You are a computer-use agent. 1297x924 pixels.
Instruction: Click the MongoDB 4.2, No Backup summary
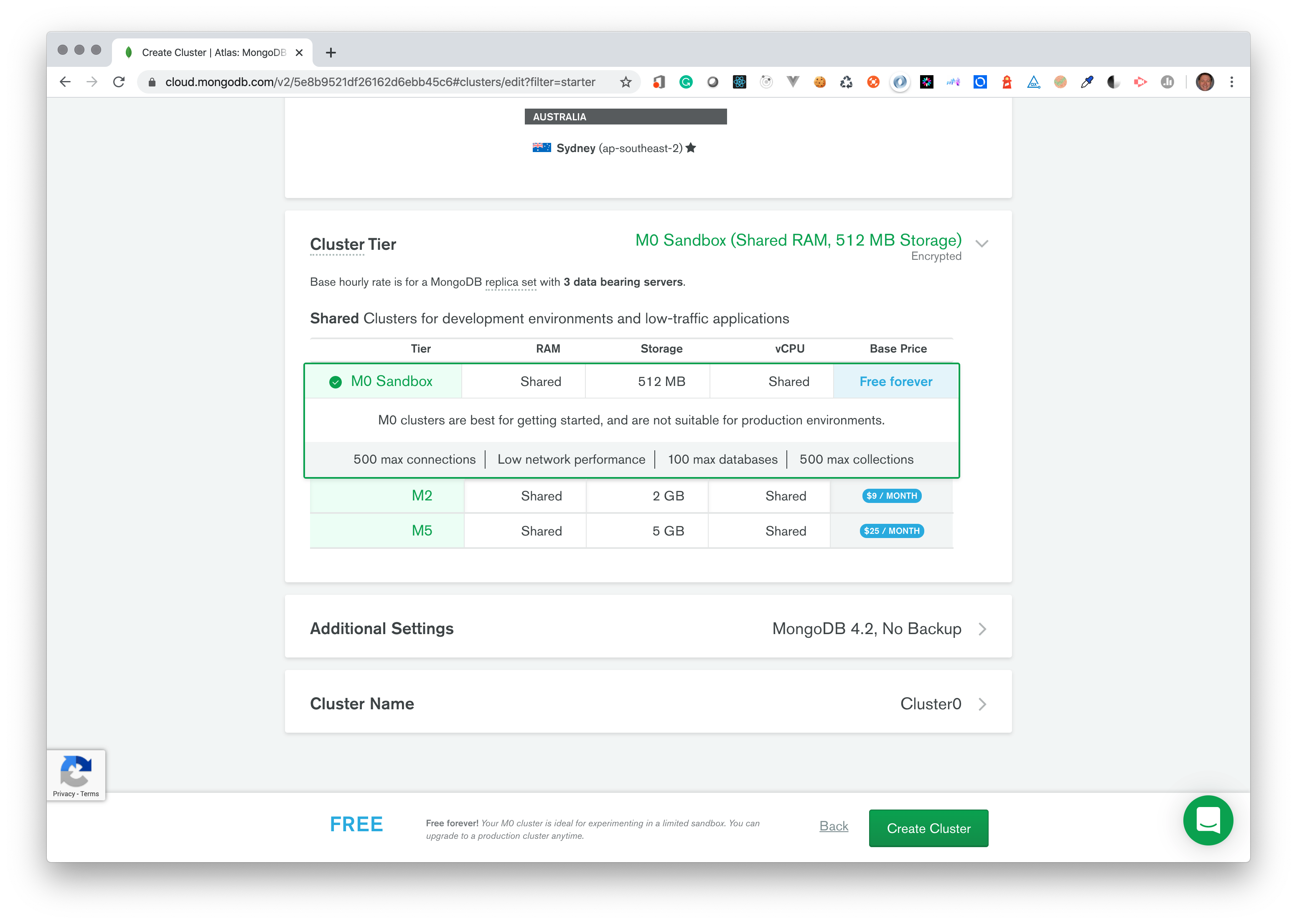click(x=866, y=628)
